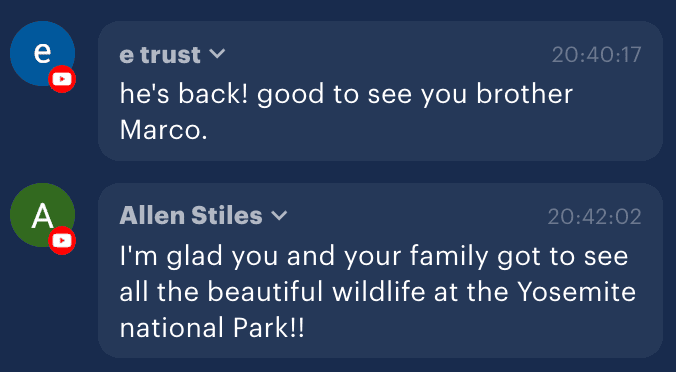This screenshot has width=676, height=372.
Task: Click the word 'Marco.' in first message
Action: point(163,130)
